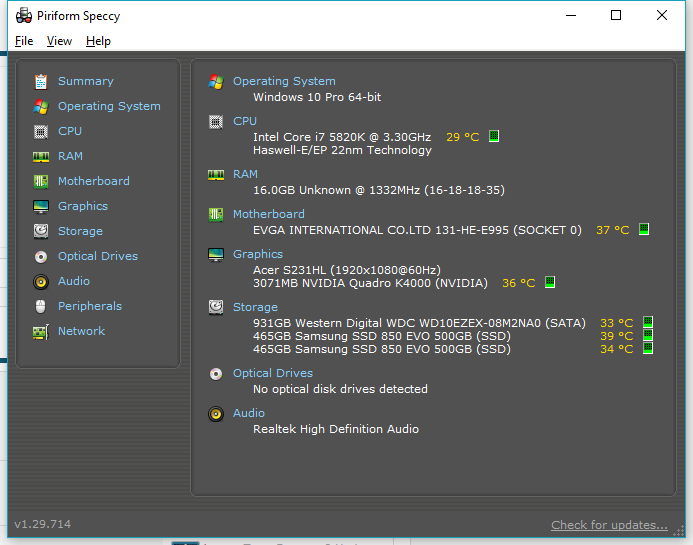Open the Help menu
Viewport: 693px width, 545px height.
pos(98,41)
